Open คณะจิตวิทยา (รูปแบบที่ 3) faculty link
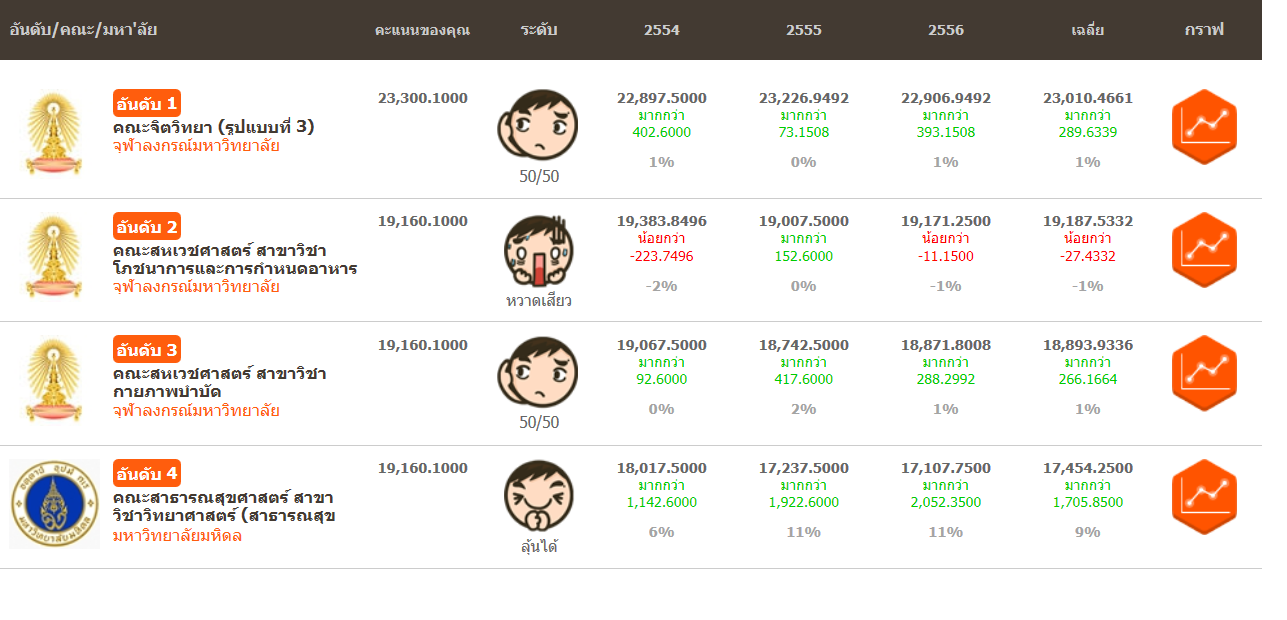1287x620 pixels. (x=214, y=127)
